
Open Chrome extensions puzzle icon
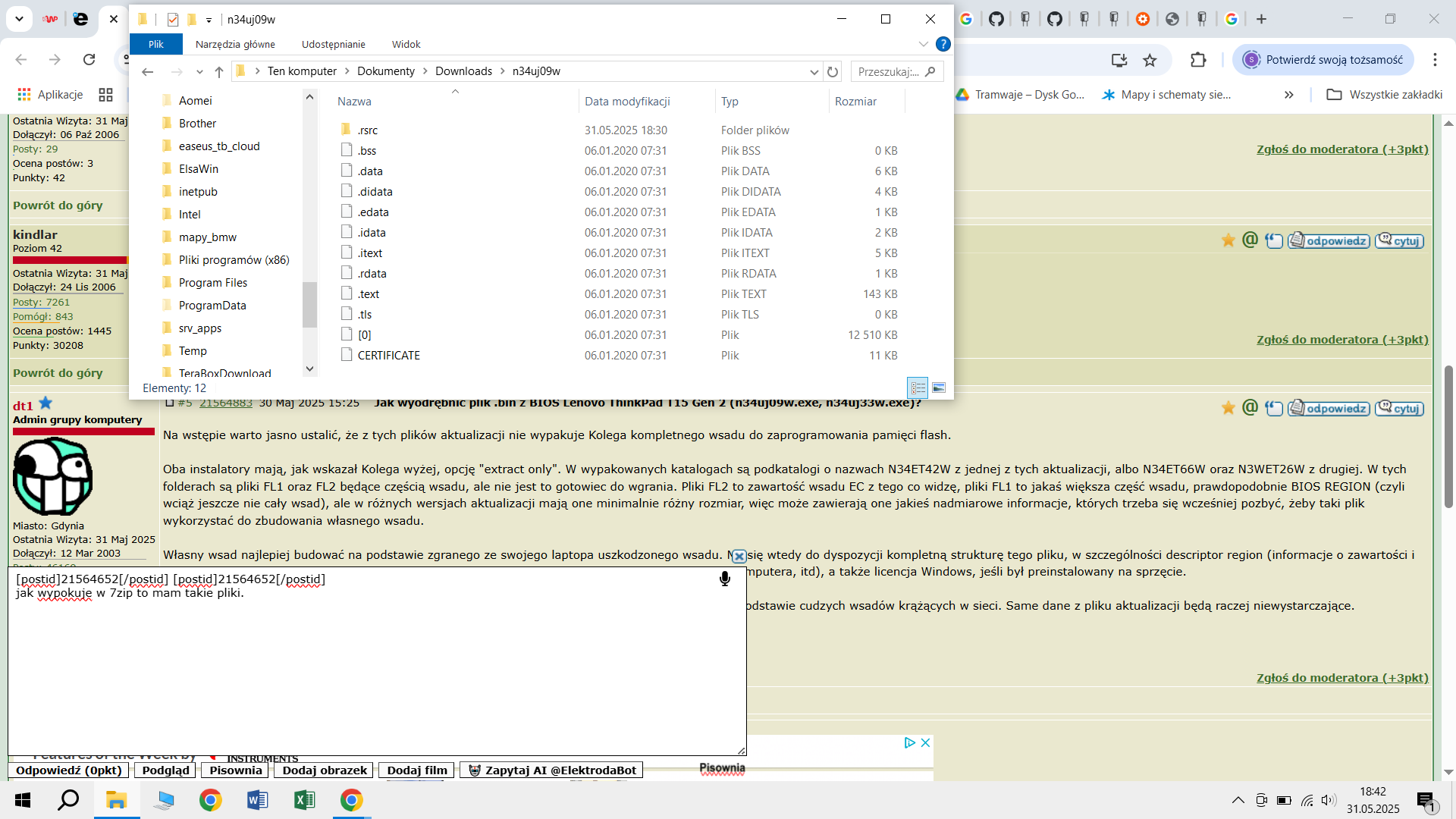[x=1198, y=60]
